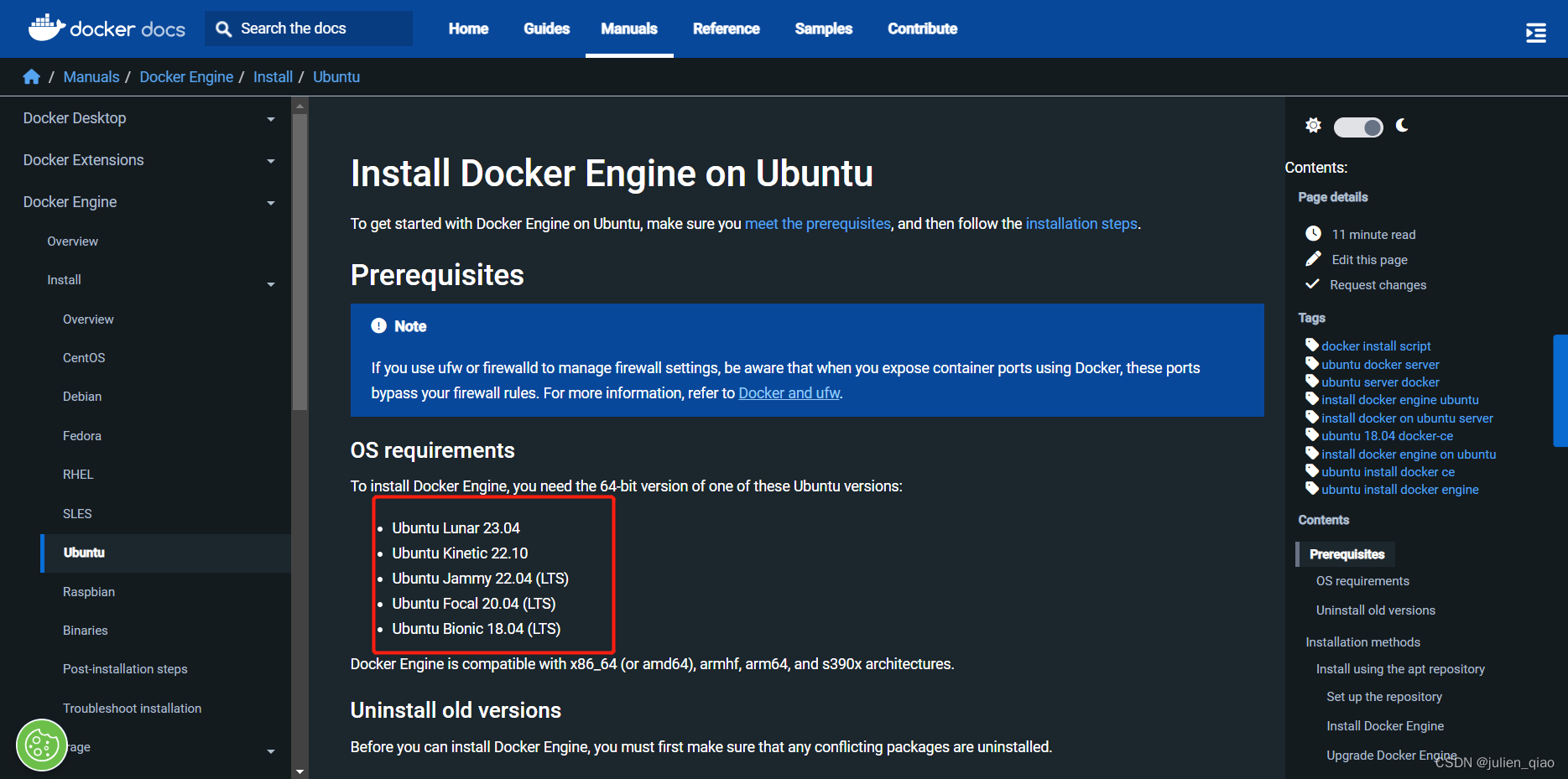Click the Manuals breadcrumb link
This screenshot has width=1568, height=779.
click(x=91, y=77)
